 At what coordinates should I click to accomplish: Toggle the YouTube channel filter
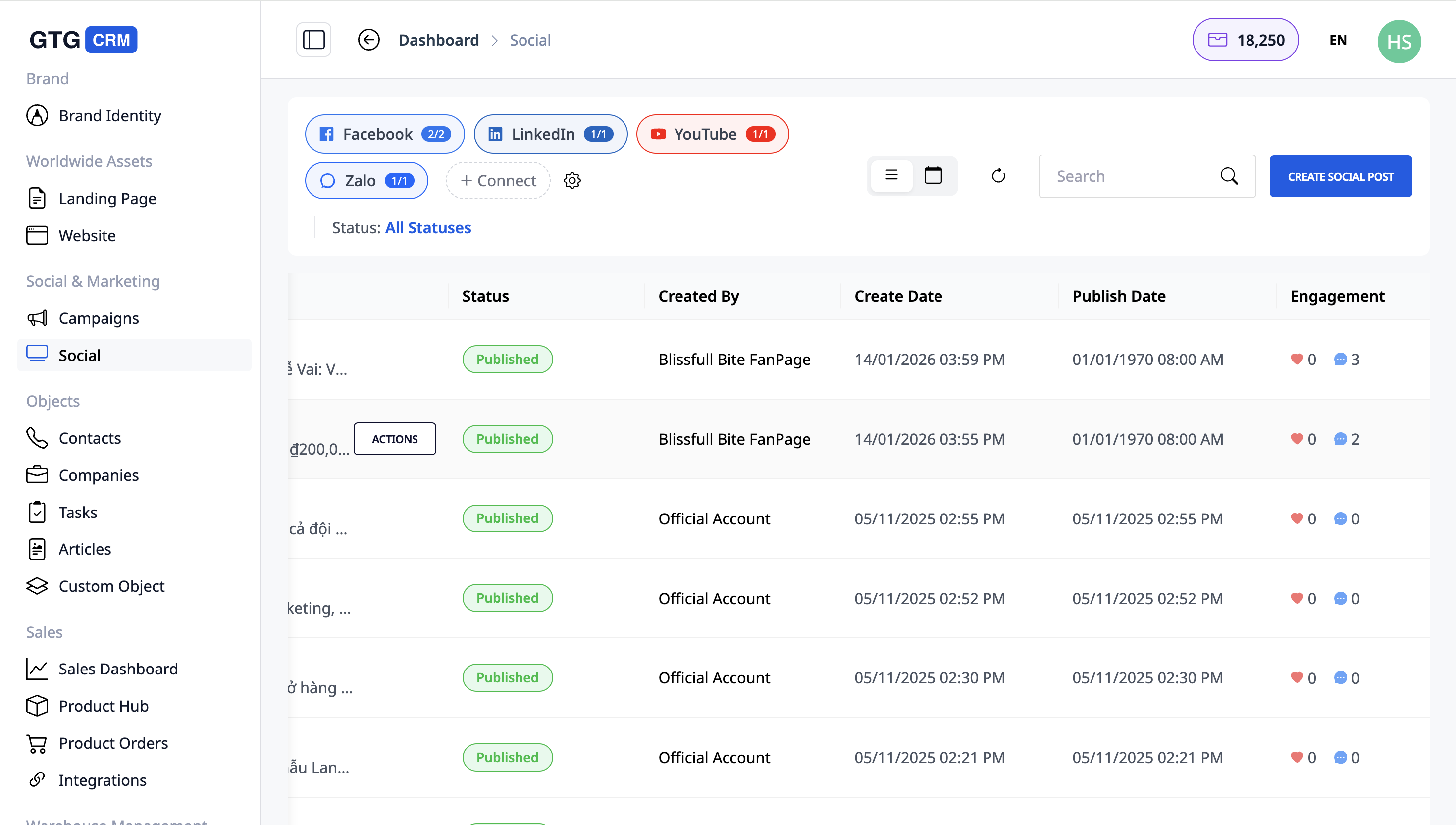coord(712,134)
